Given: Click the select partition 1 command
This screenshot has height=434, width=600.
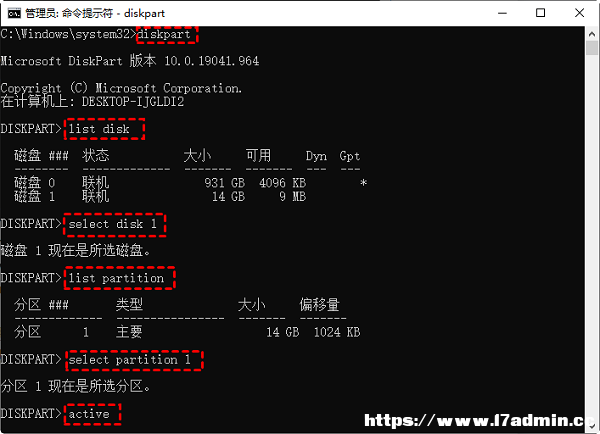Looking at the screenshot, I should [x=130, y=360].
